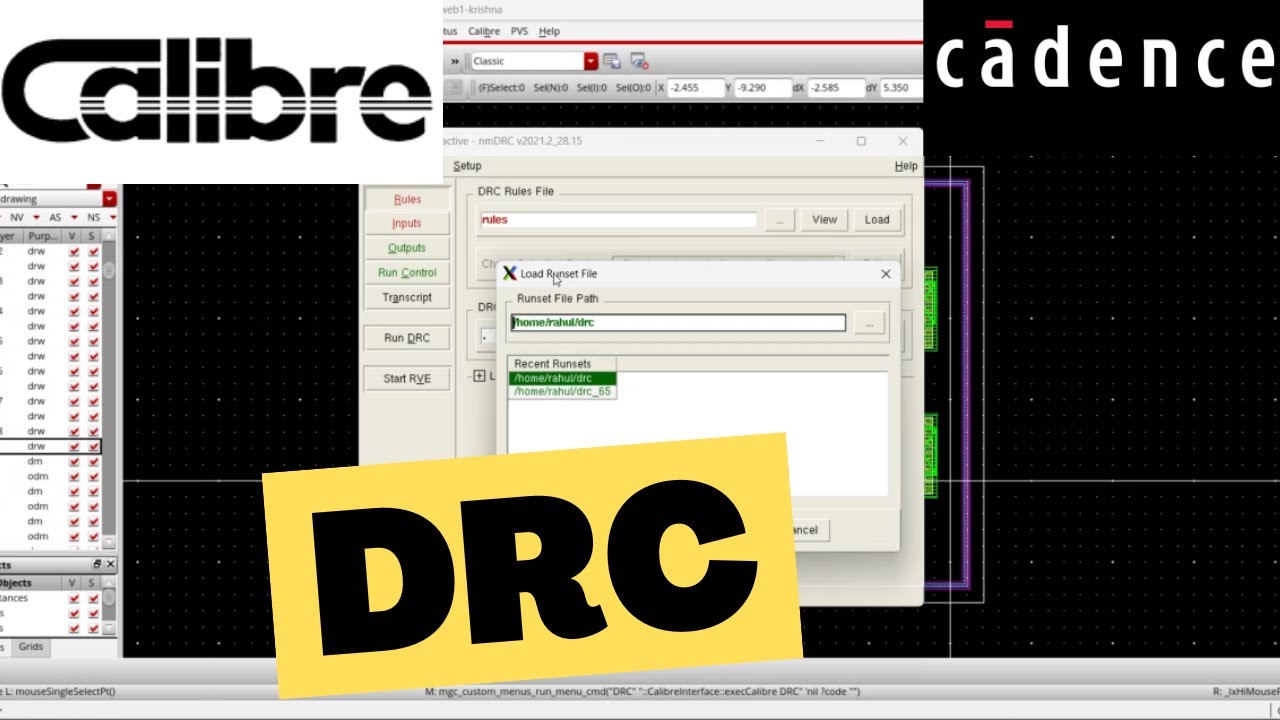Viewport: 1280px width, 720px height.
Task: Click the (F)Select:0 status text
Action: pyautogui.click(x=501, y=88)
